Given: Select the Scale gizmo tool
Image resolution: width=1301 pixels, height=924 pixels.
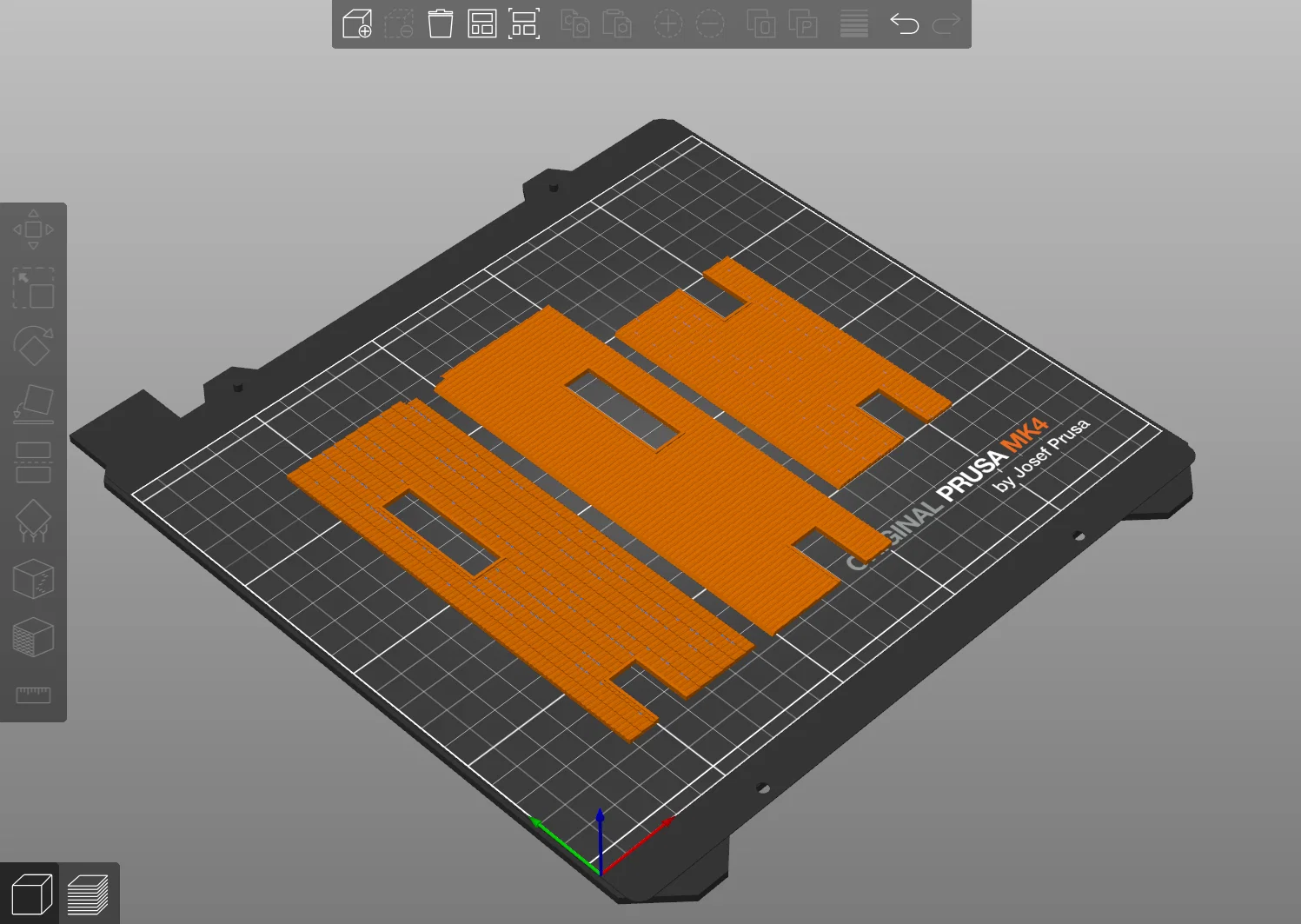Looking at the screenshot, I should pos(33,288).
